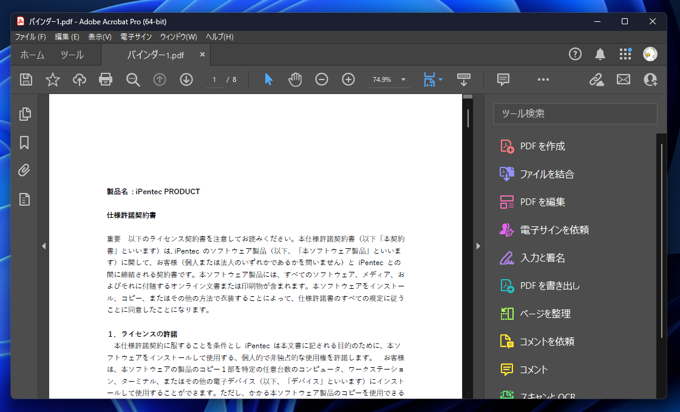680x412 pixels.
Task: Activate the Hand pan tool
Action: [x=295, y=79]
